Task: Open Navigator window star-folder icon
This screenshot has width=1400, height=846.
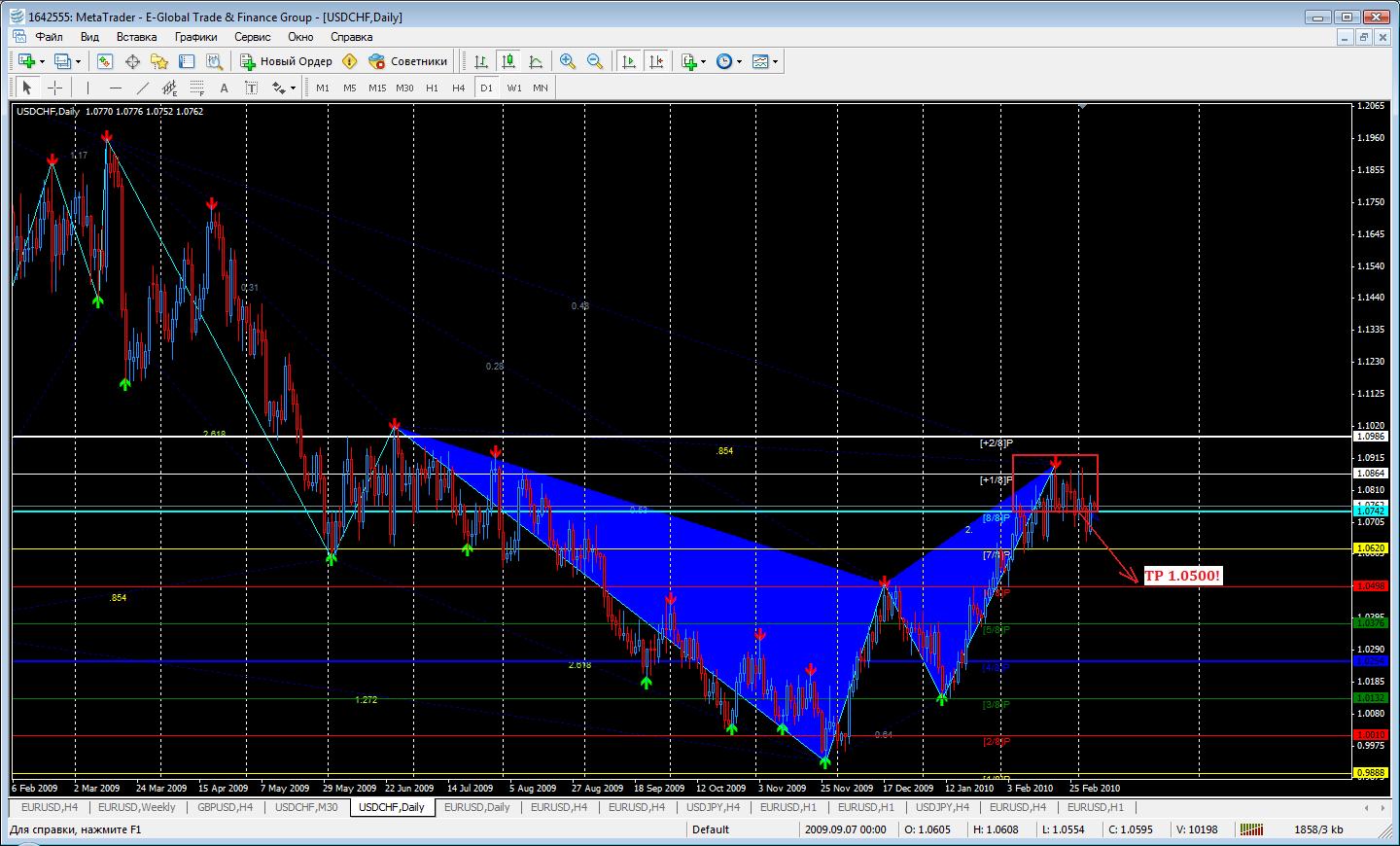Action: coord(159,61)
